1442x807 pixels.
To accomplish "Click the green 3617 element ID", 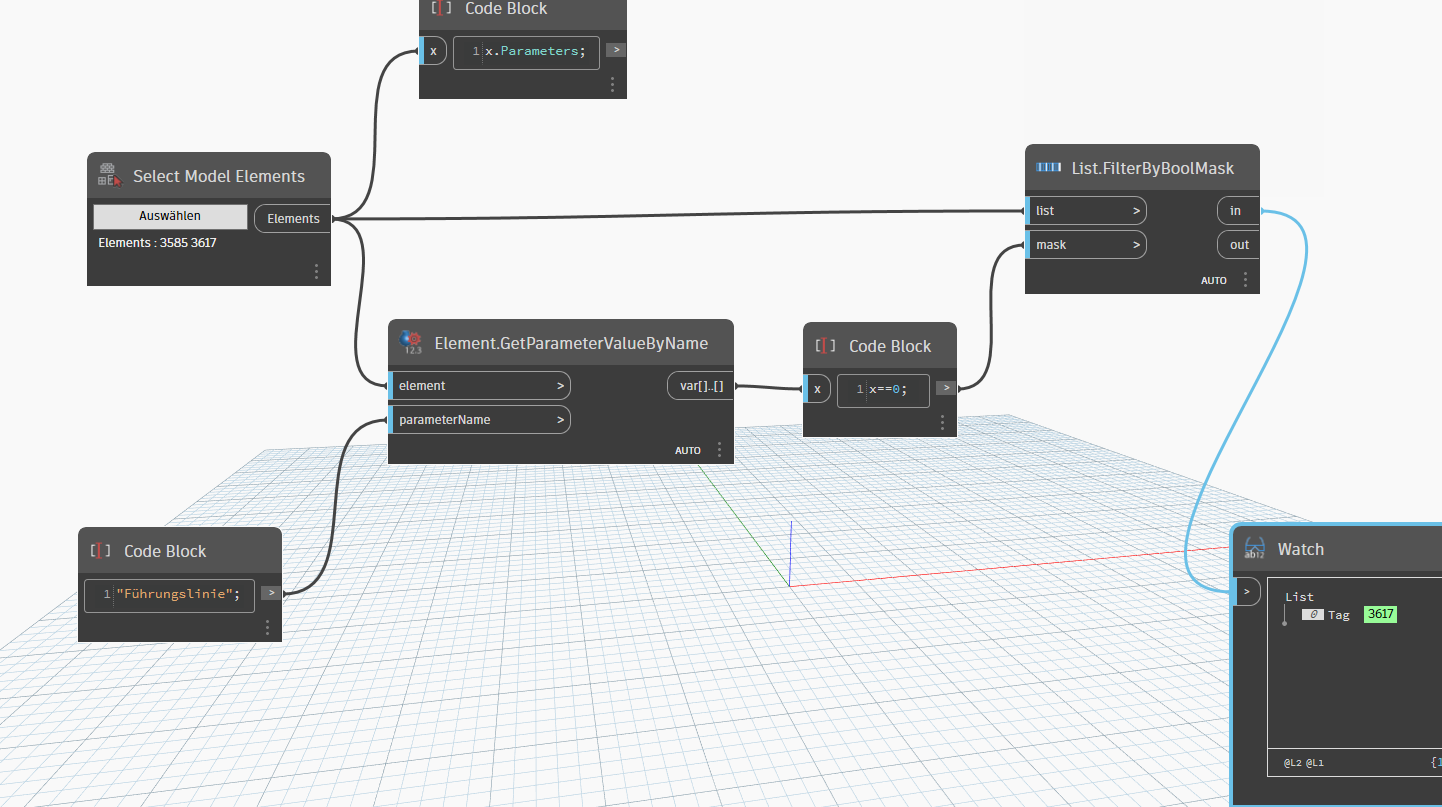I will (1380, 614).
